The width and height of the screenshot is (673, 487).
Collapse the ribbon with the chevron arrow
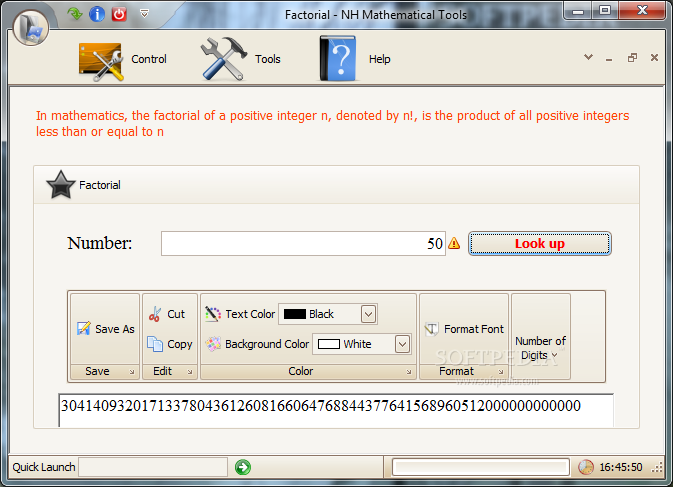[x=588, y=57]
